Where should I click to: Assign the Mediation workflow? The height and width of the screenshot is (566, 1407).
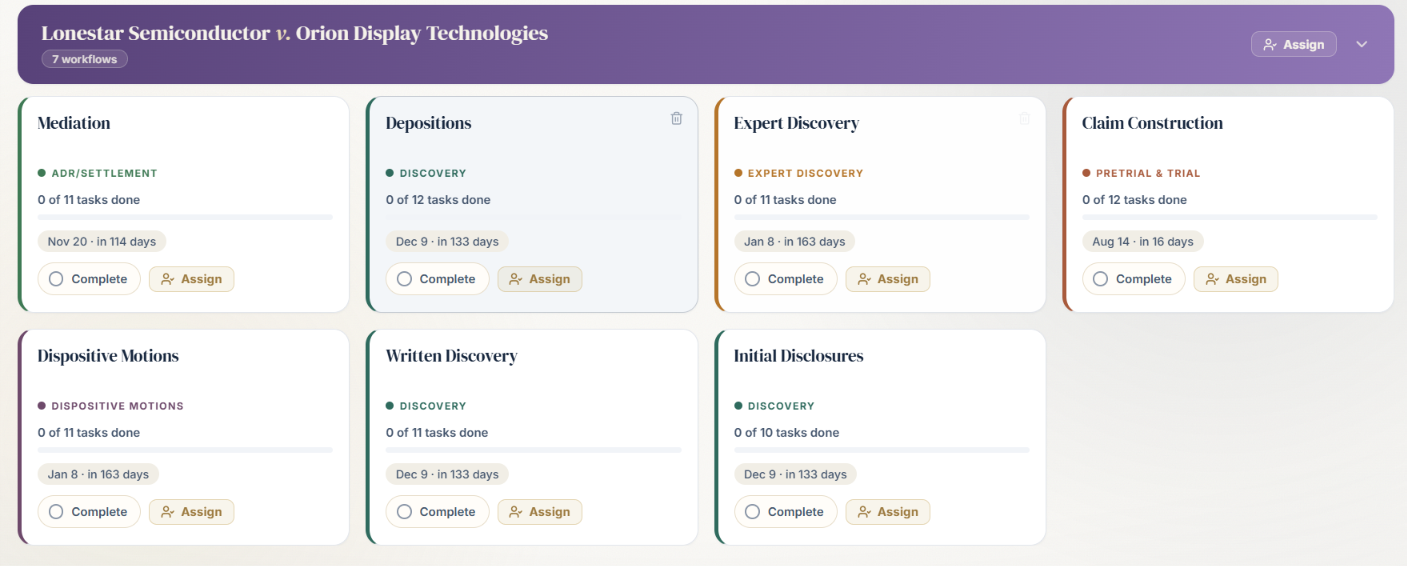tap(192, 279)
